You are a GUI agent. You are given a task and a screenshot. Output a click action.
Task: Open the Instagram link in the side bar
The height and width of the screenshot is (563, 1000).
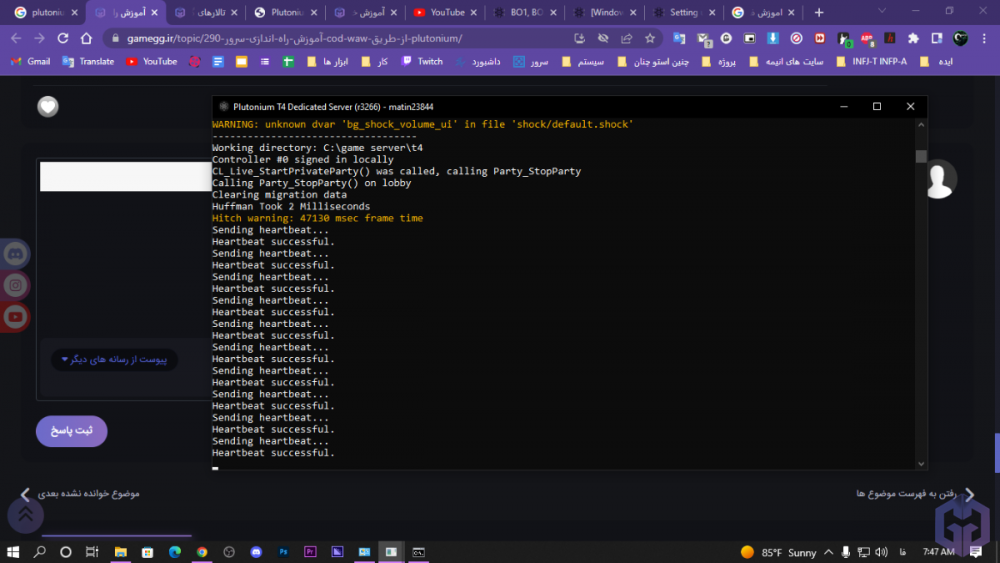tap(15, 285)
